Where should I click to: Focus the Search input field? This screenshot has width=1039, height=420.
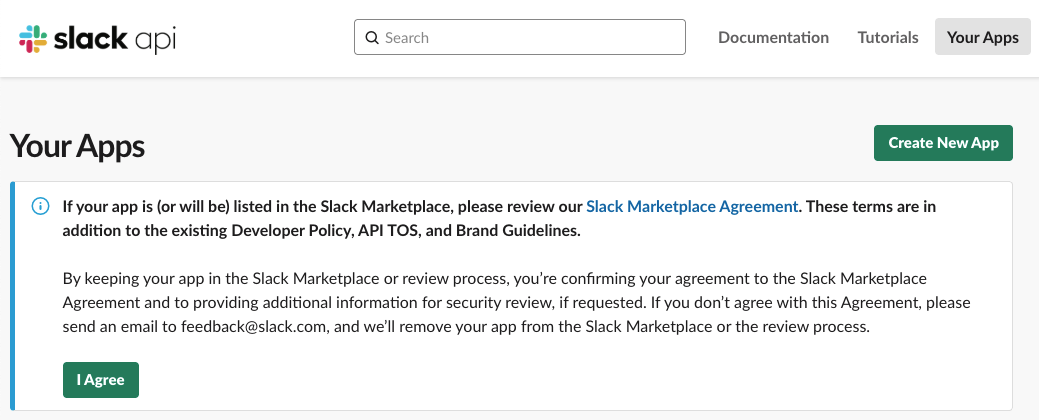[520, 37]
